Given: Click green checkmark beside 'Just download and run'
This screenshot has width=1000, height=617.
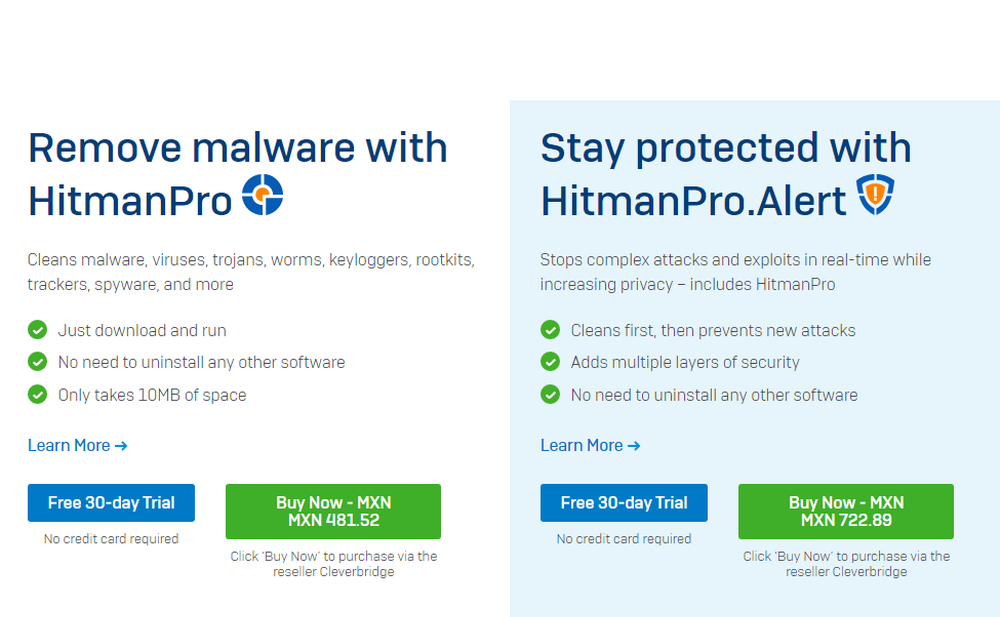Looking at the screenshot, I should tap(38, 330).
